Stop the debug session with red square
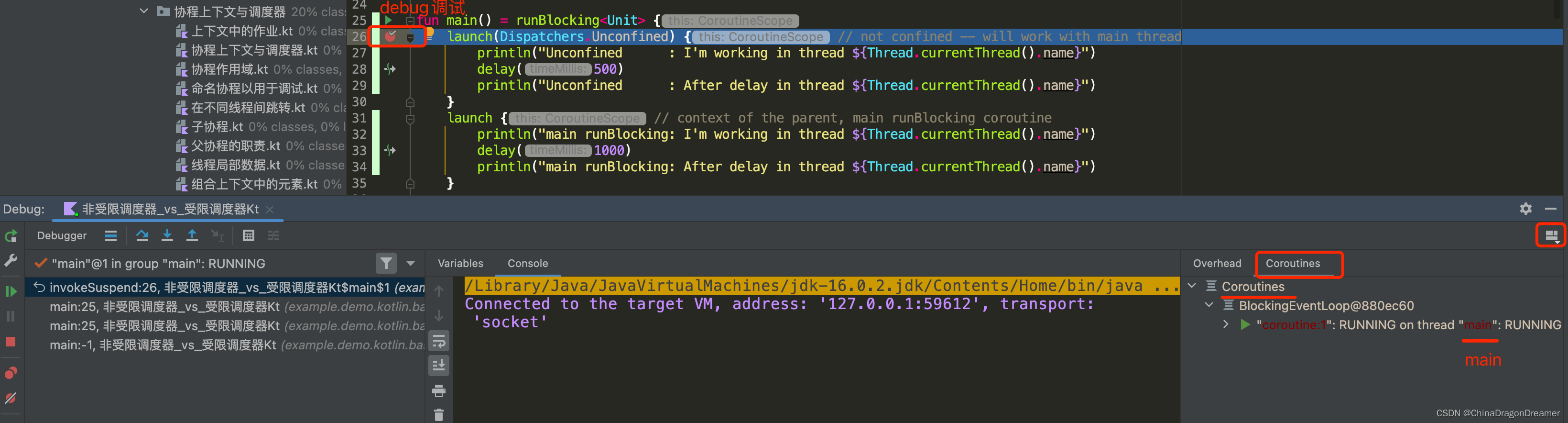This screenshot has height=423, width=1568. coord(11,342)
